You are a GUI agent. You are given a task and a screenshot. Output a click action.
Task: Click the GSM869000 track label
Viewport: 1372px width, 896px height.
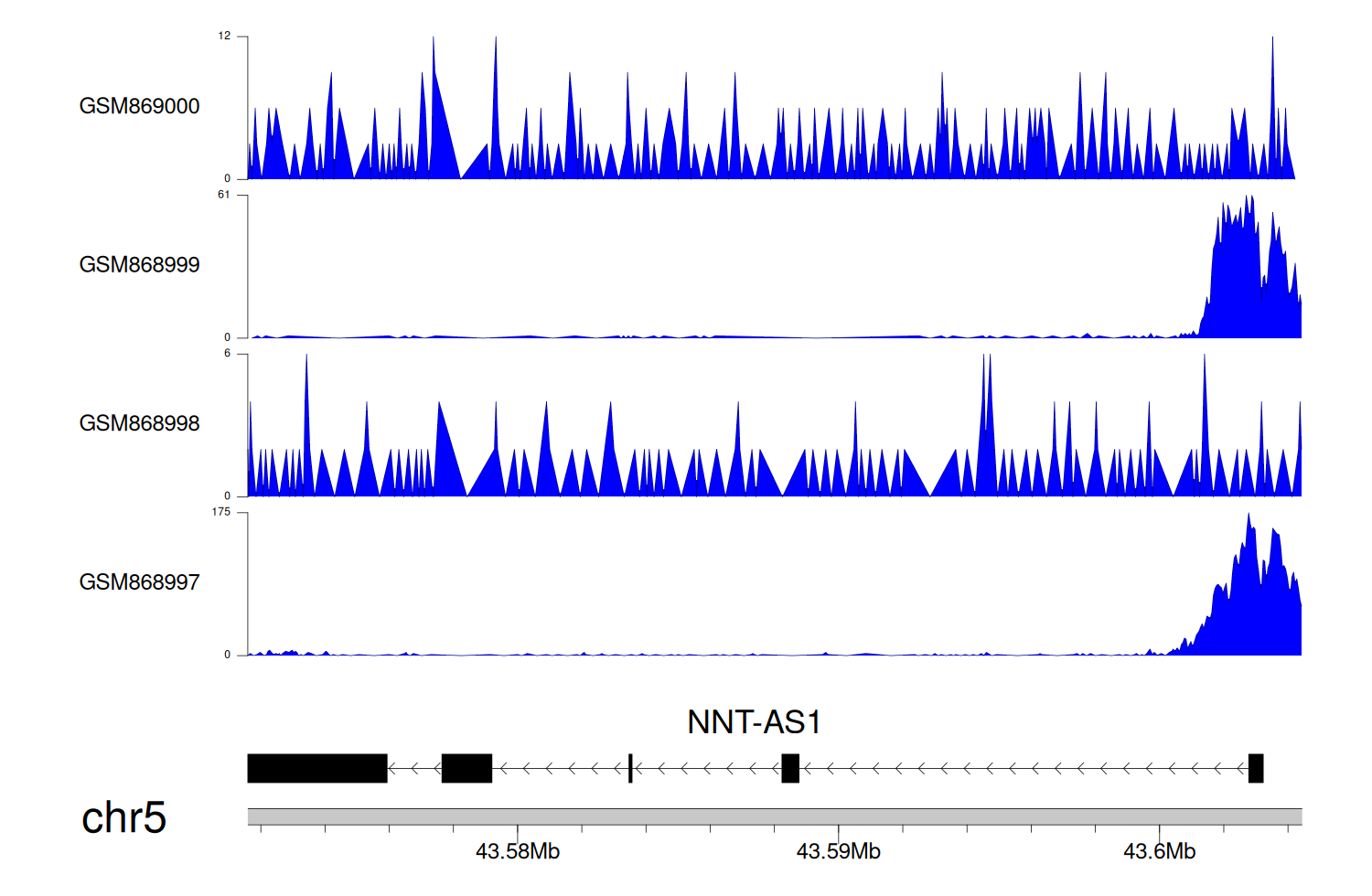(x=139, y=106)
